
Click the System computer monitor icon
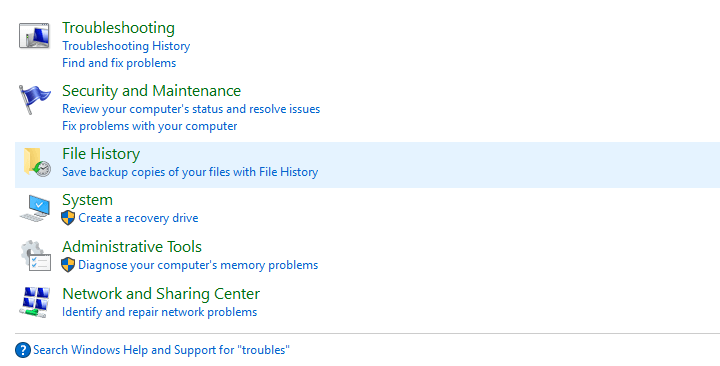coord(35,208)
